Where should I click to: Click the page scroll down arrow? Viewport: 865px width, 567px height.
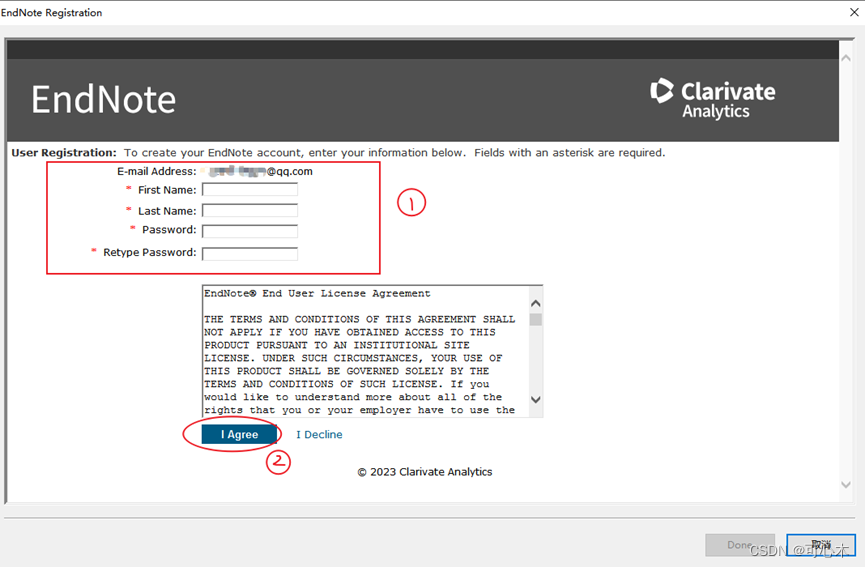pos(846,484)
